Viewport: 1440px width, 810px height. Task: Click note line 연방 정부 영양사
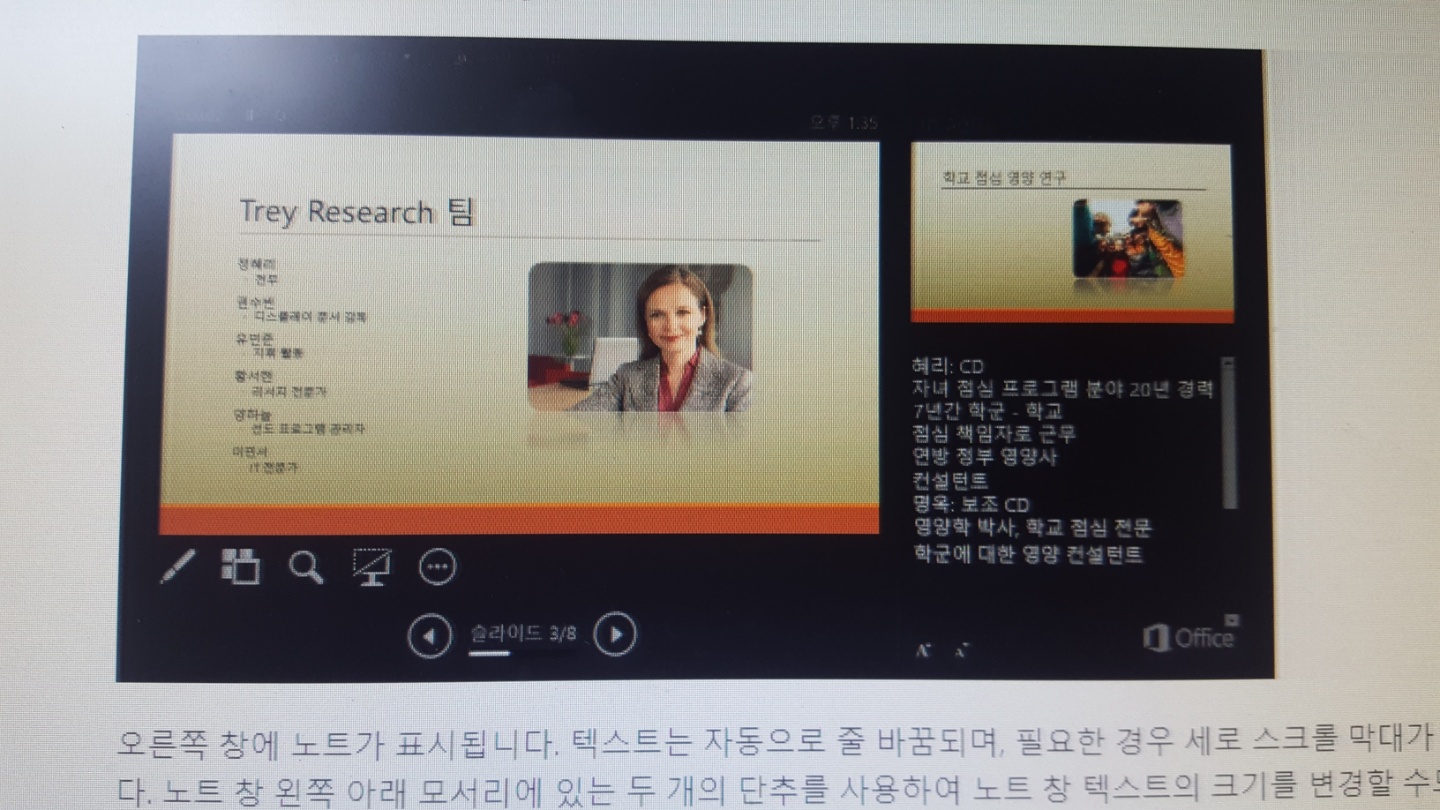point(985,457)
